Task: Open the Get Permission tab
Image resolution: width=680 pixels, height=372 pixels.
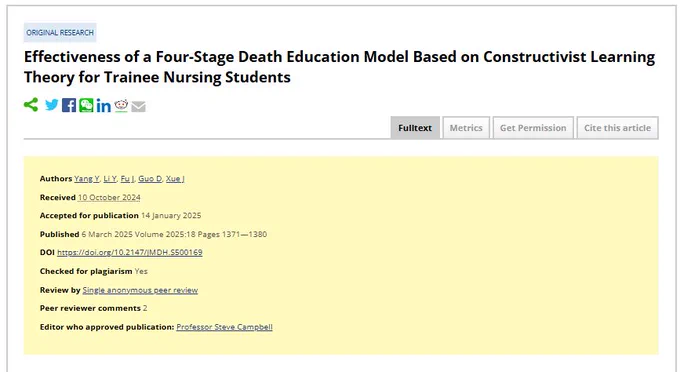Action: coord(533,128)
